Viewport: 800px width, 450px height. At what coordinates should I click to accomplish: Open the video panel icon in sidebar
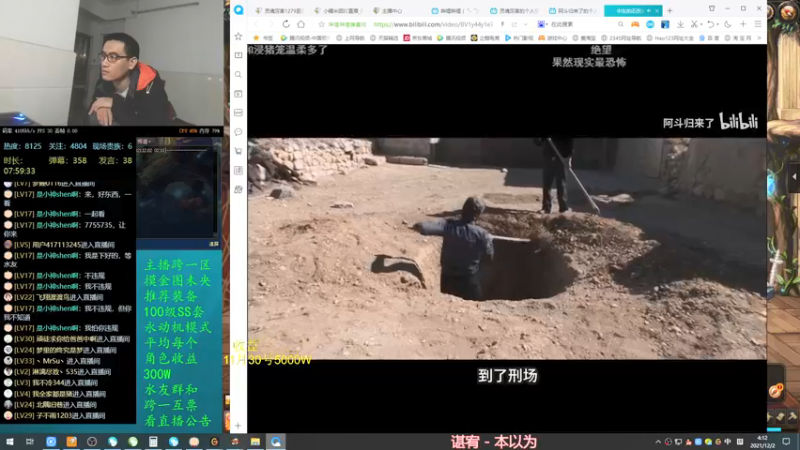click(x=238, y=94)
